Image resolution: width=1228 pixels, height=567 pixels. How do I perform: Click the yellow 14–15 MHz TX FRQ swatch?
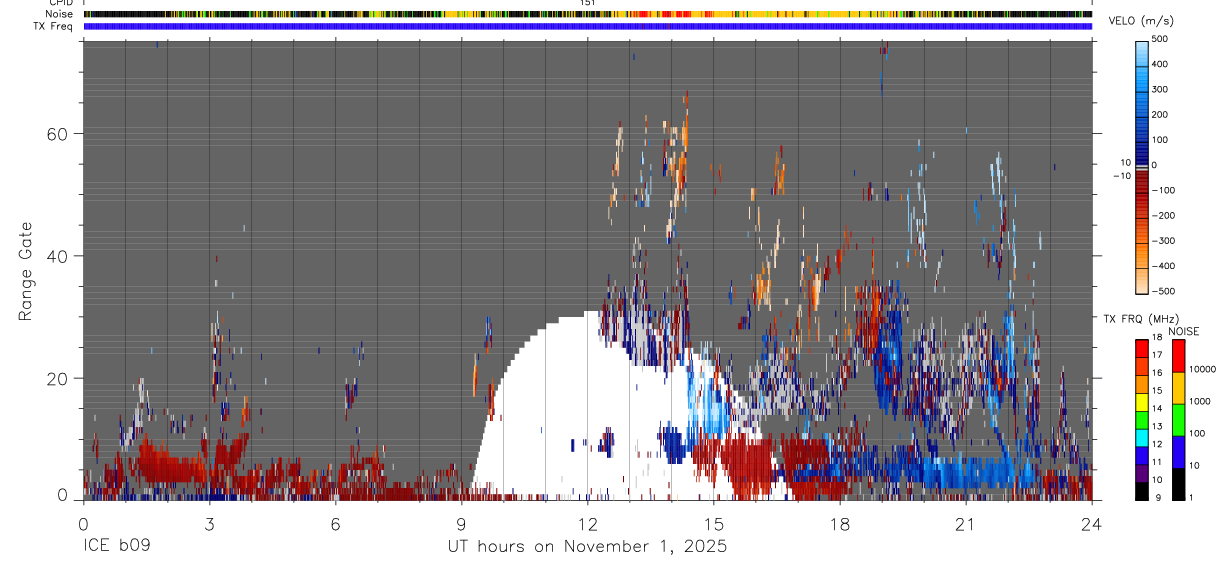pyautogui.click(x=1142, y=402)
